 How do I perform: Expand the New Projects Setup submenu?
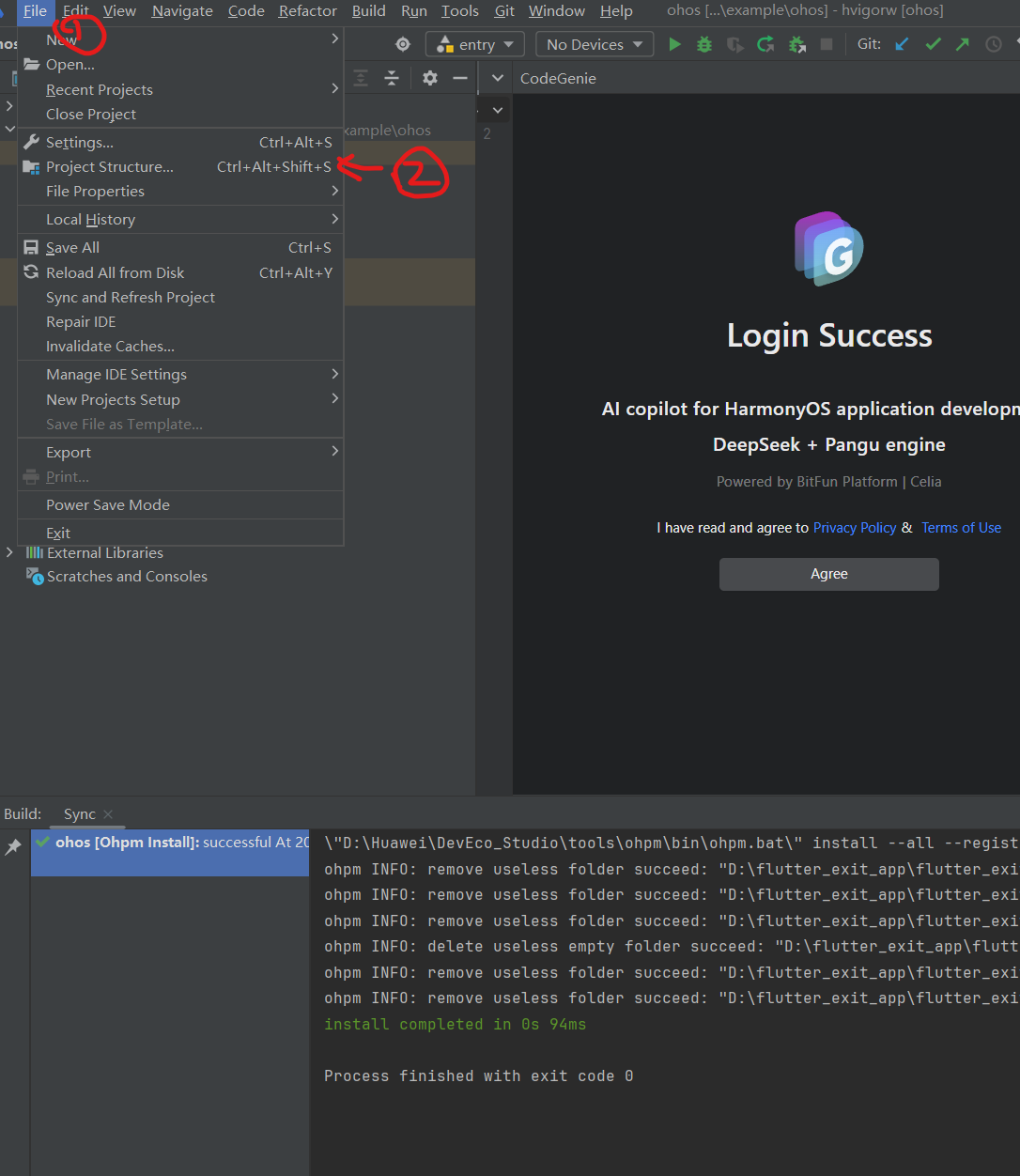pos(335,398)
